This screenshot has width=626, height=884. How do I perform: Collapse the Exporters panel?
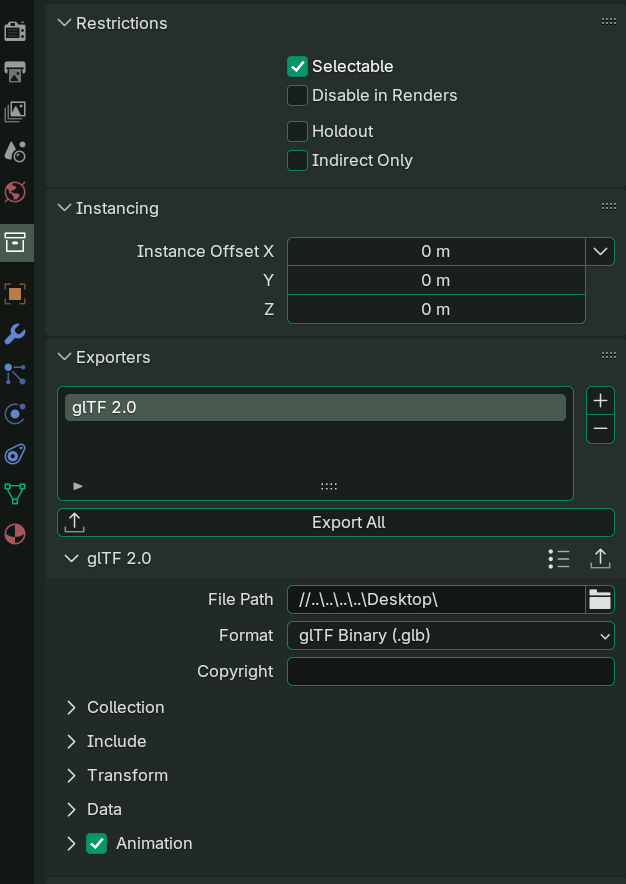pyautogui.click(x=65, y=357)
